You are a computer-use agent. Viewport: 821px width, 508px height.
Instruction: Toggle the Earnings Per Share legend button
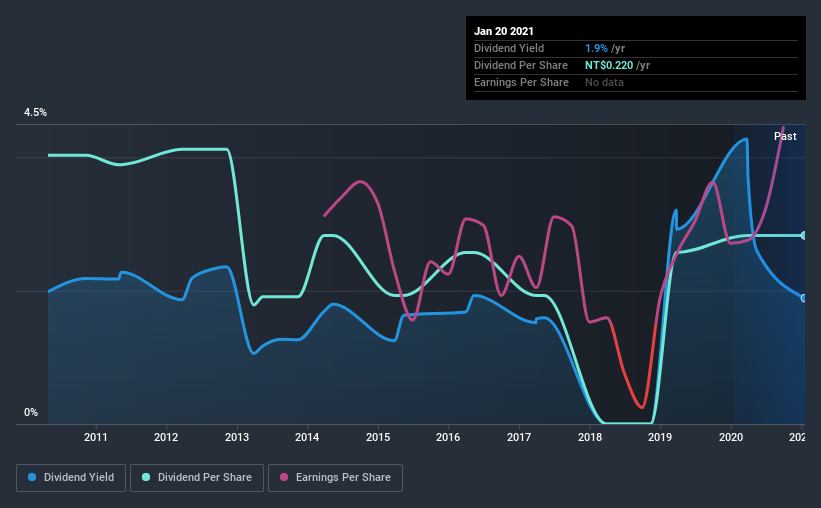(335, 478)
